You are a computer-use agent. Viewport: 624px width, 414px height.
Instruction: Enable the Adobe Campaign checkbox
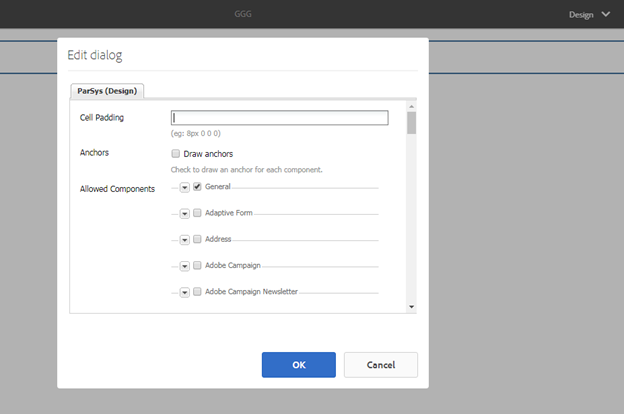(197, 266)
